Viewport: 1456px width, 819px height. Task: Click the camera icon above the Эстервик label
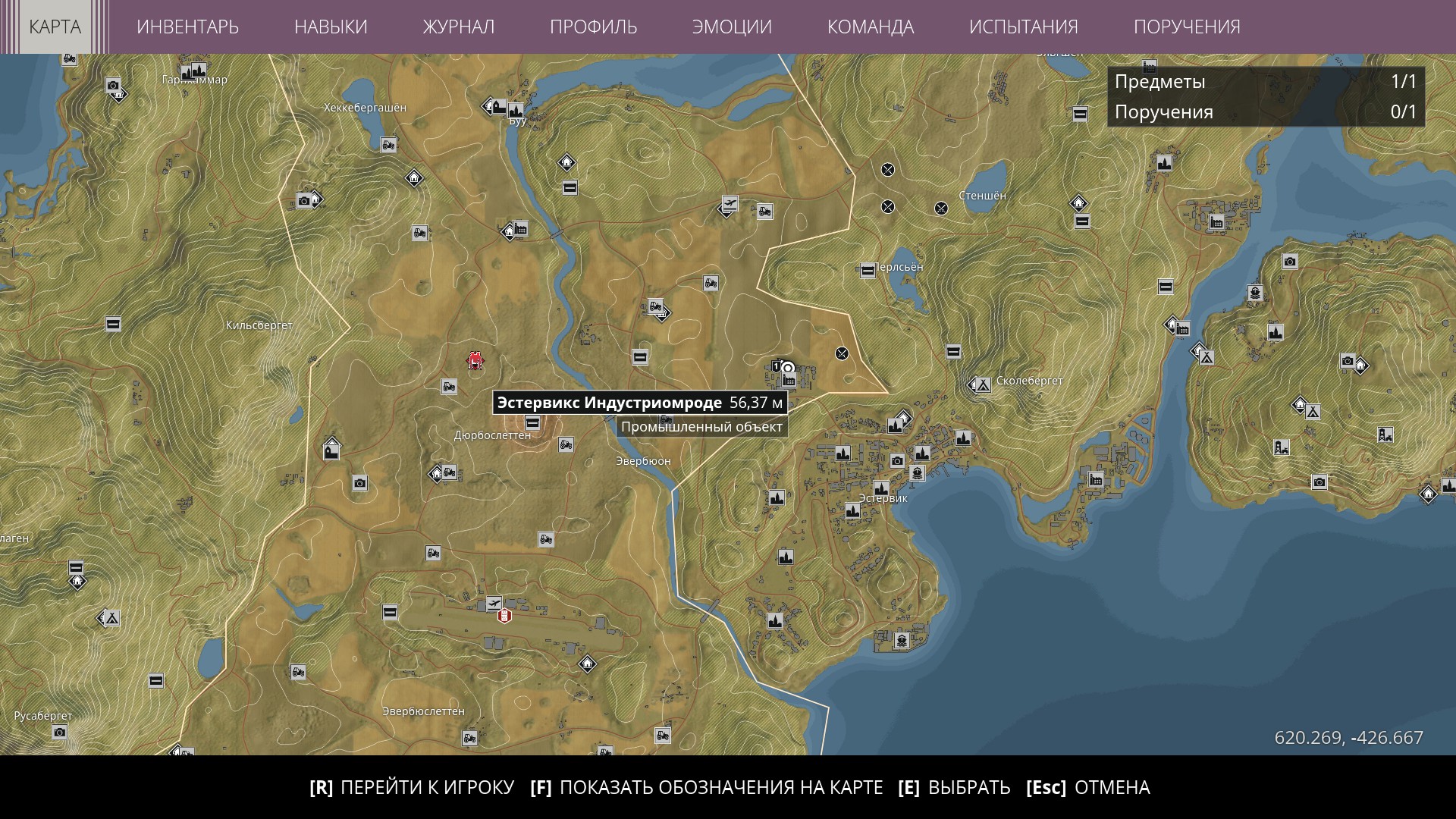tap(898, 460)
